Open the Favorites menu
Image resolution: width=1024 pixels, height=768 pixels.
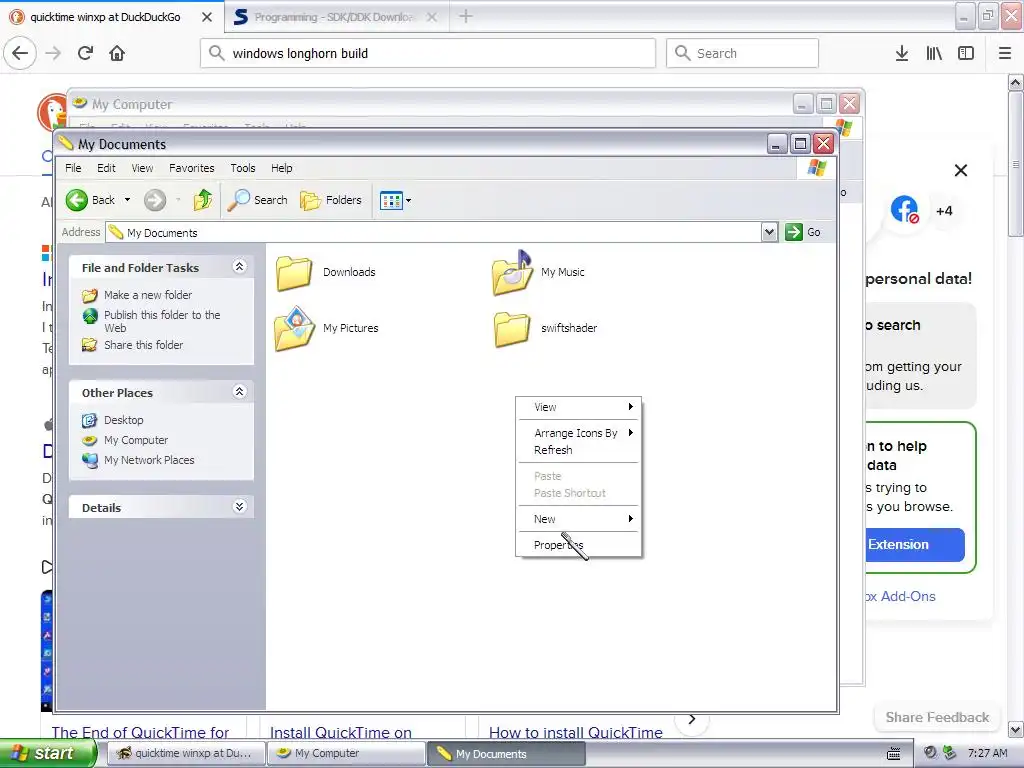[191, 168]
